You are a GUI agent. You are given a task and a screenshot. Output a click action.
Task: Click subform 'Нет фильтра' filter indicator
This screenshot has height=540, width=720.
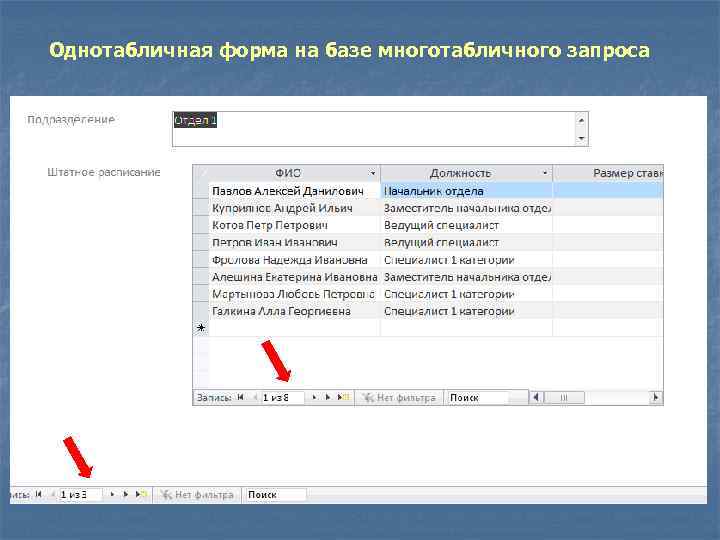tap(399, 398)
